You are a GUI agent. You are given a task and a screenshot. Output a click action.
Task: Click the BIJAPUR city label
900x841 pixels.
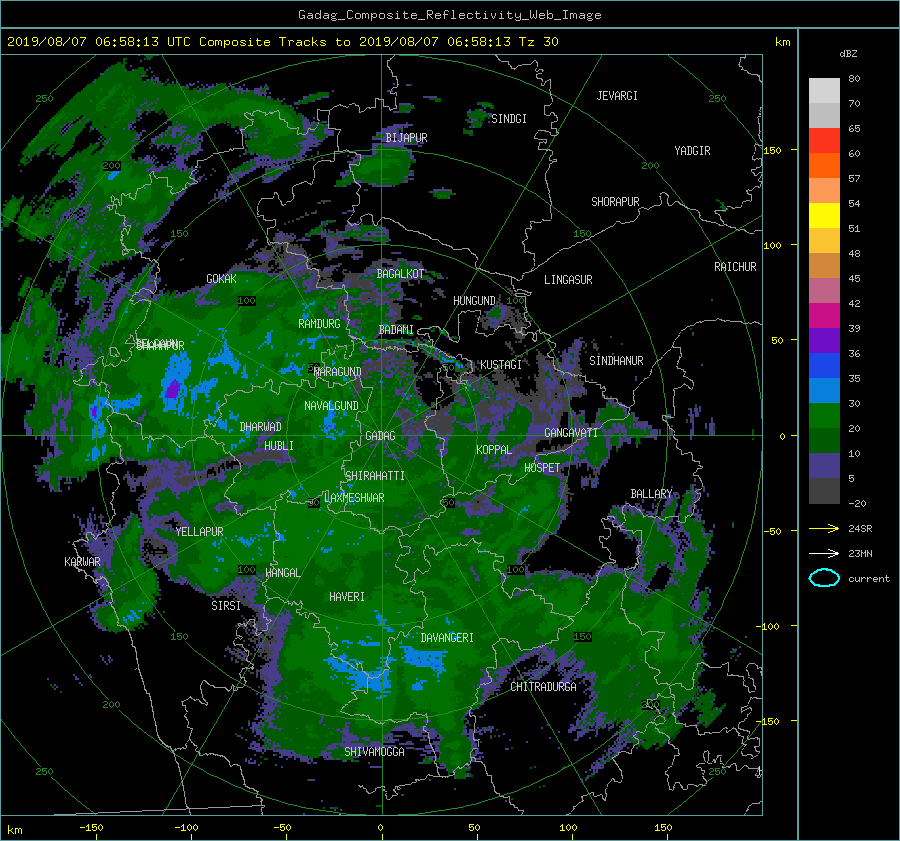(406, 138)
